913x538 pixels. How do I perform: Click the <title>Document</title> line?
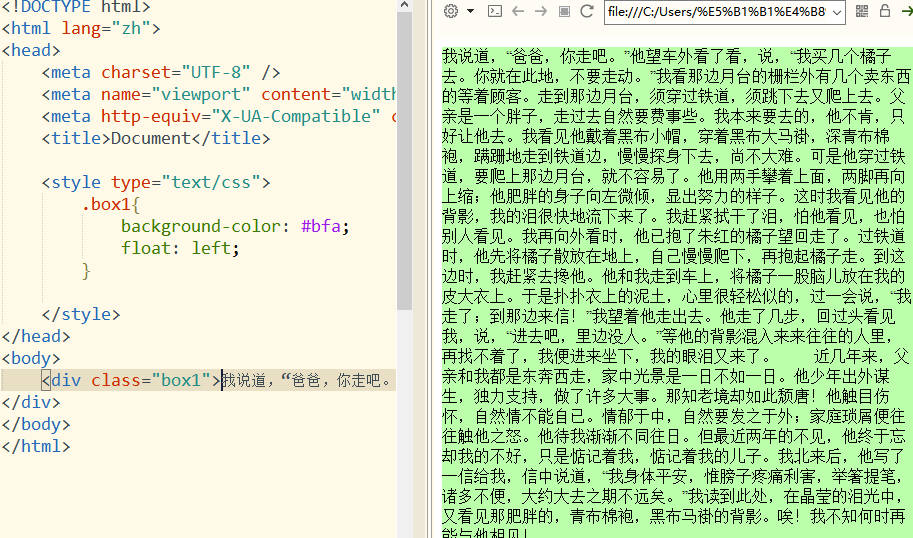pyautogui.click(x=156, y=138)
